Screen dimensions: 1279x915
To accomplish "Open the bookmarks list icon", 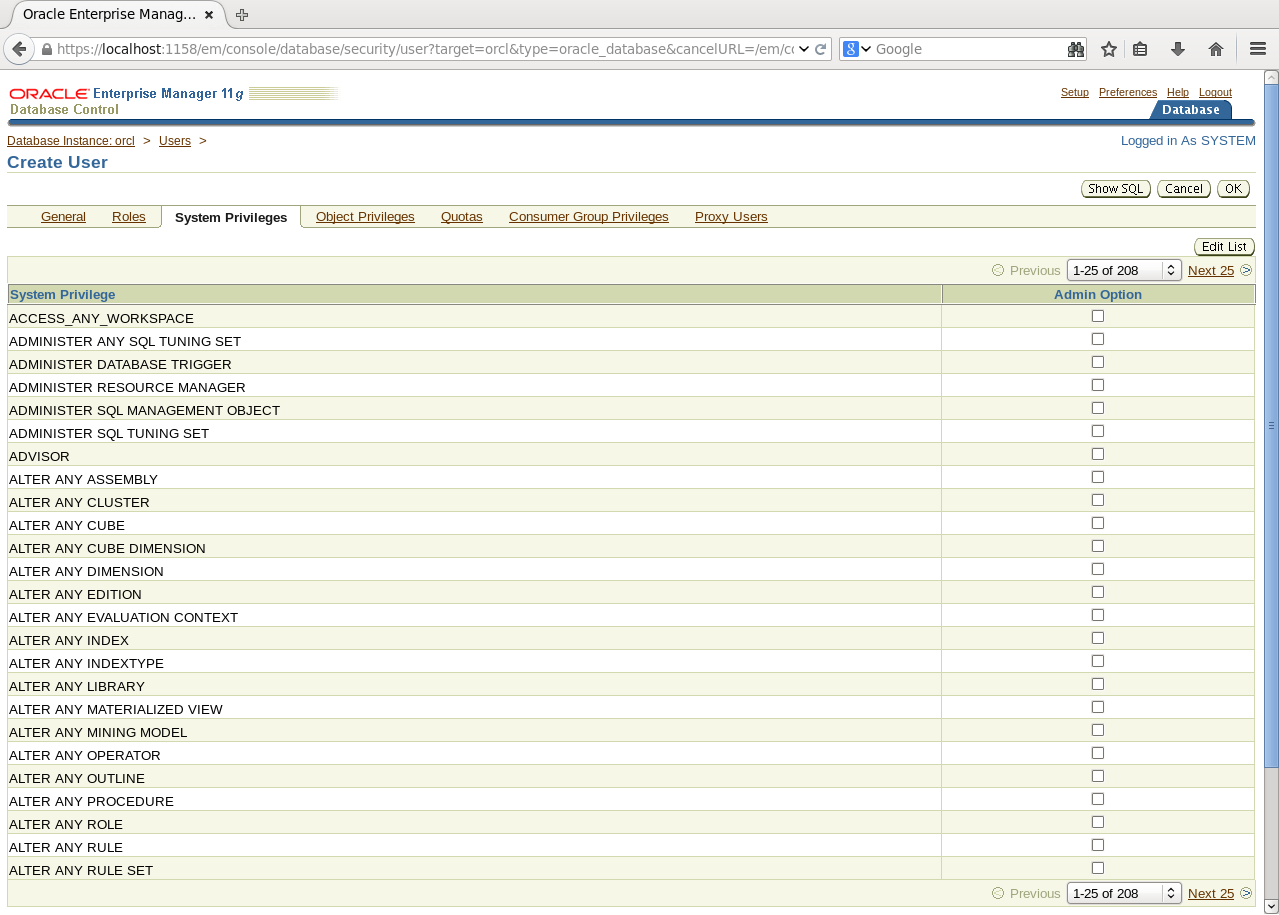I will 1140,49.
